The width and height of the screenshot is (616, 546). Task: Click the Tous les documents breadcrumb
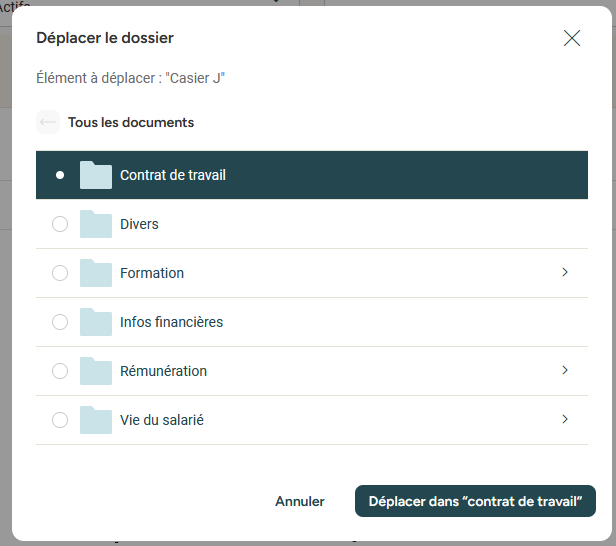131,123
